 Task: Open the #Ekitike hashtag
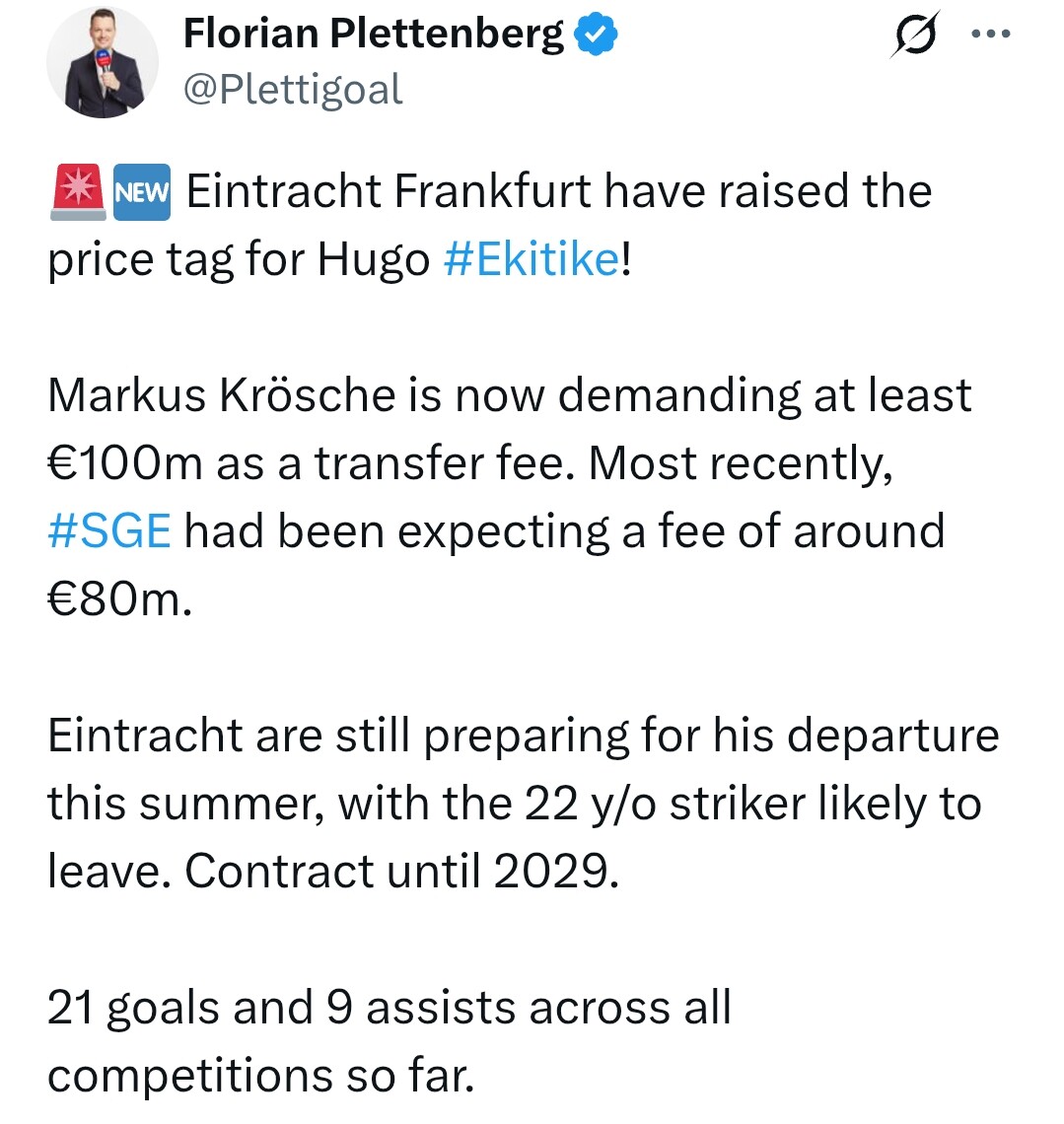point(532,258)
